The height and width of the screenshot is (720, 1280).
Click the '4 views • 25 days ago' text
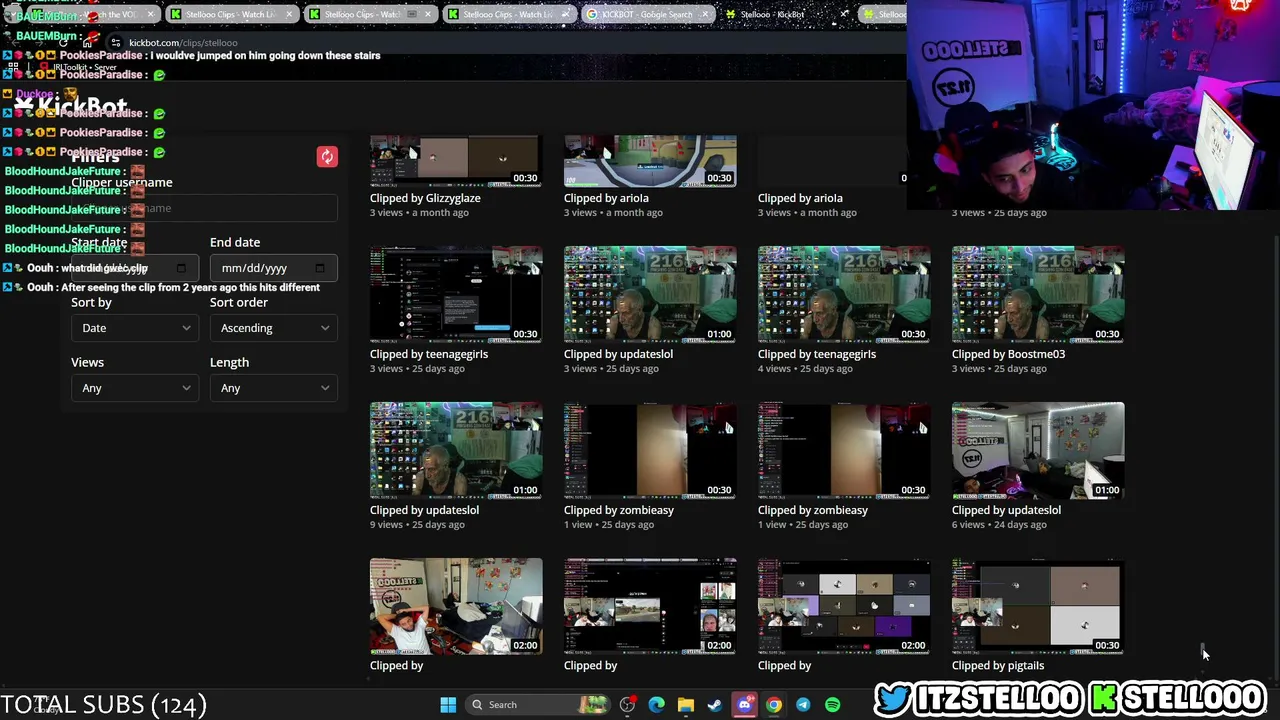(805, 368)
